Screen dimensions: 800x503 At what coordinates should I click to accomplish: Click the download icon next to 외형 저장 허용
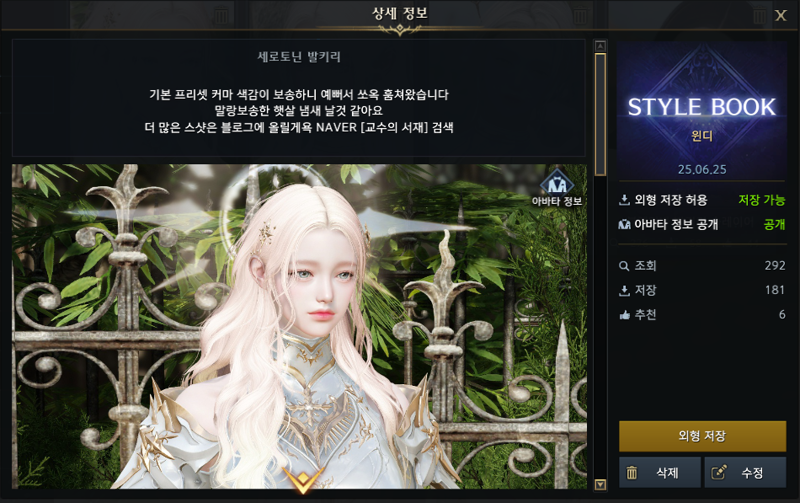click(x=624, y=200)
